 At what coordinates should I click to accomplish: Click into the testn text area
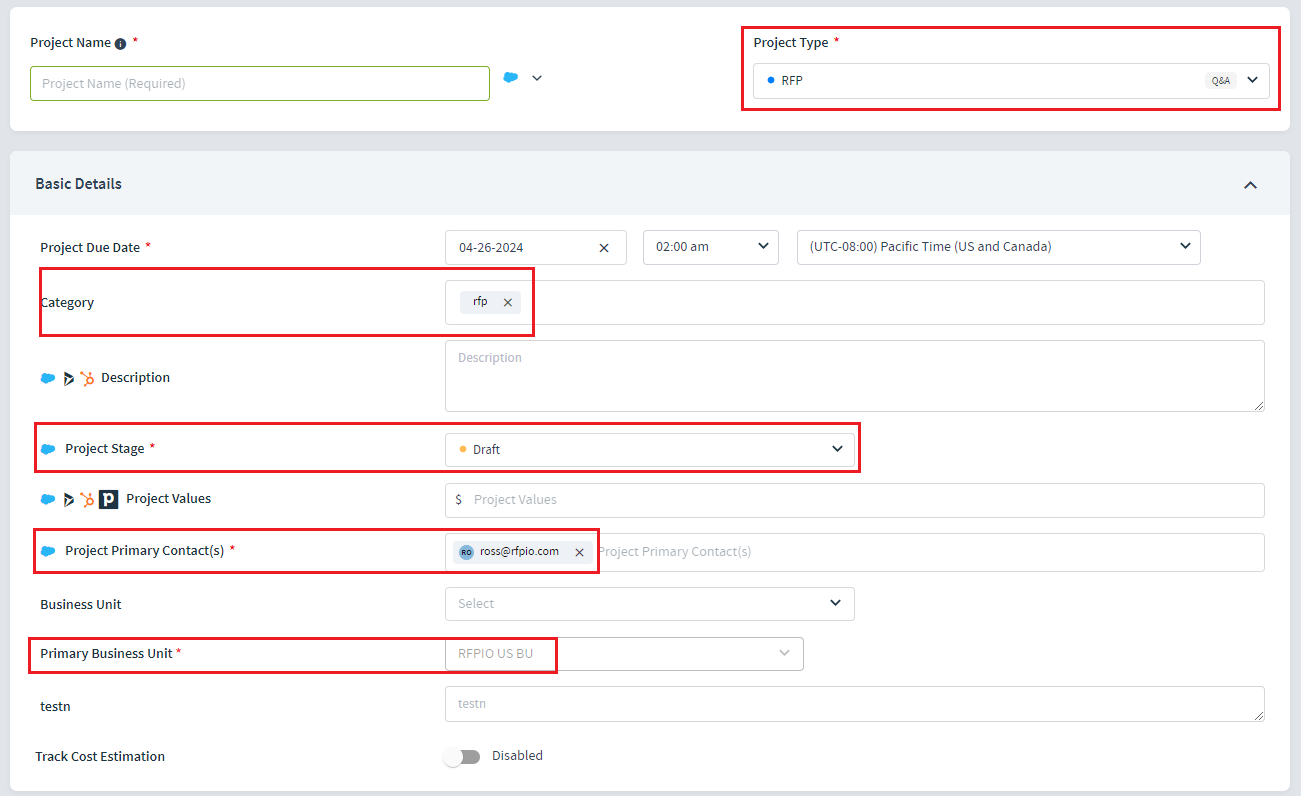point(855,704)
